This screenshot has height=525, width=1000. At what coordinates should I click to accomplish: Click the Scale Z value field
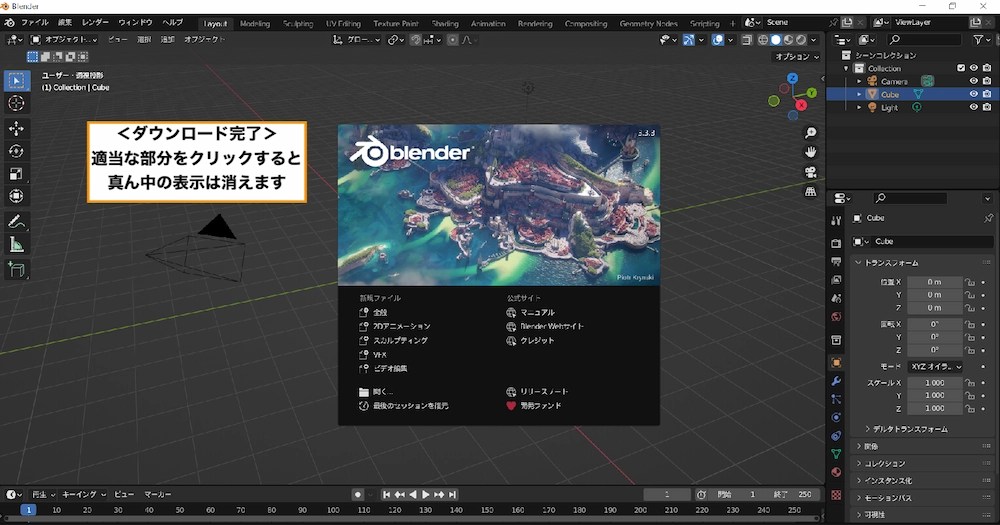pos(934,408)
